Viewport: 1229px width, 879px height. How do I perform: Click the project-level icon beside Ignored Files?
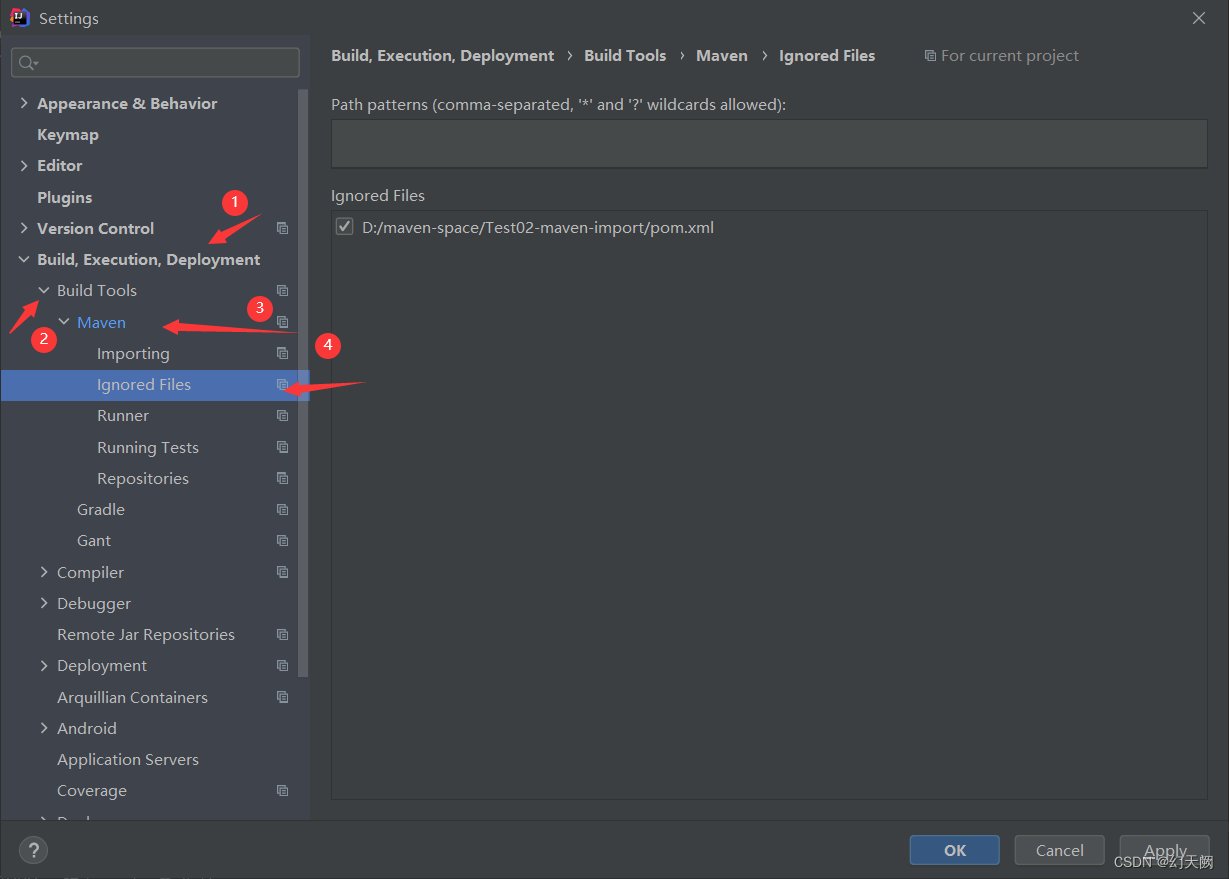click(x=282, y=385)
